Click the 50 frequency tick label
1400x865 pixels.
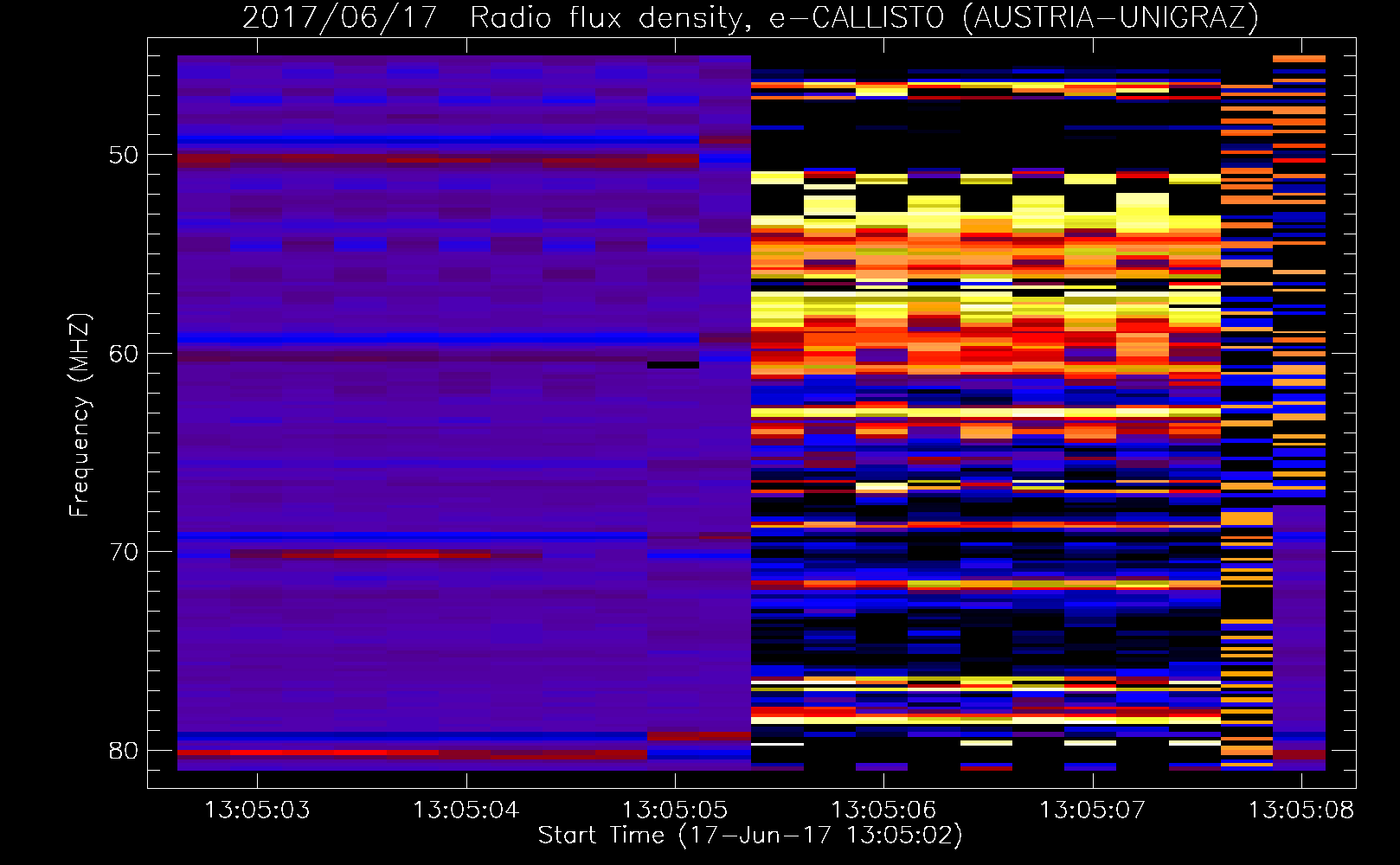click(x=124, y=155)
